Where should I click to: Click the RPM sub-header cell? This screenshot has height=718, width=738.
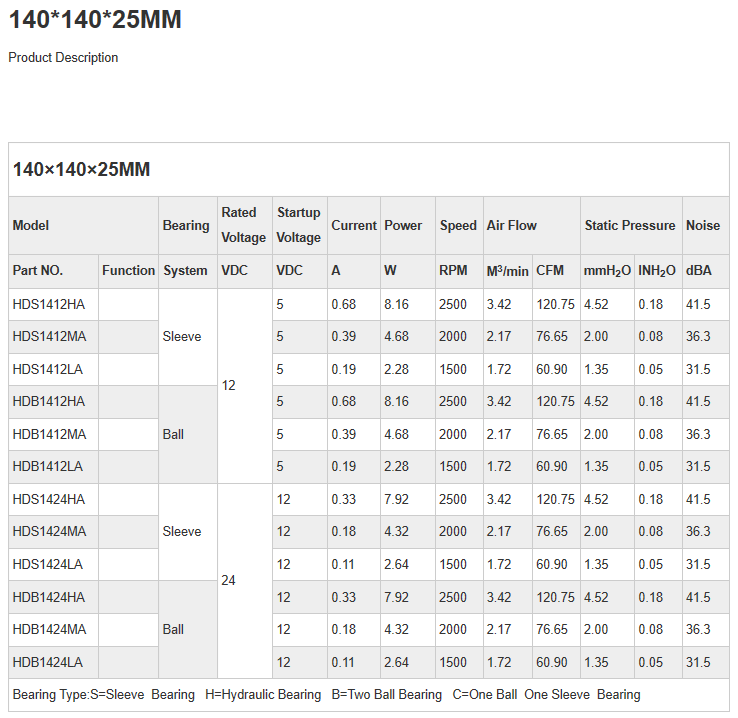[453, 271]
